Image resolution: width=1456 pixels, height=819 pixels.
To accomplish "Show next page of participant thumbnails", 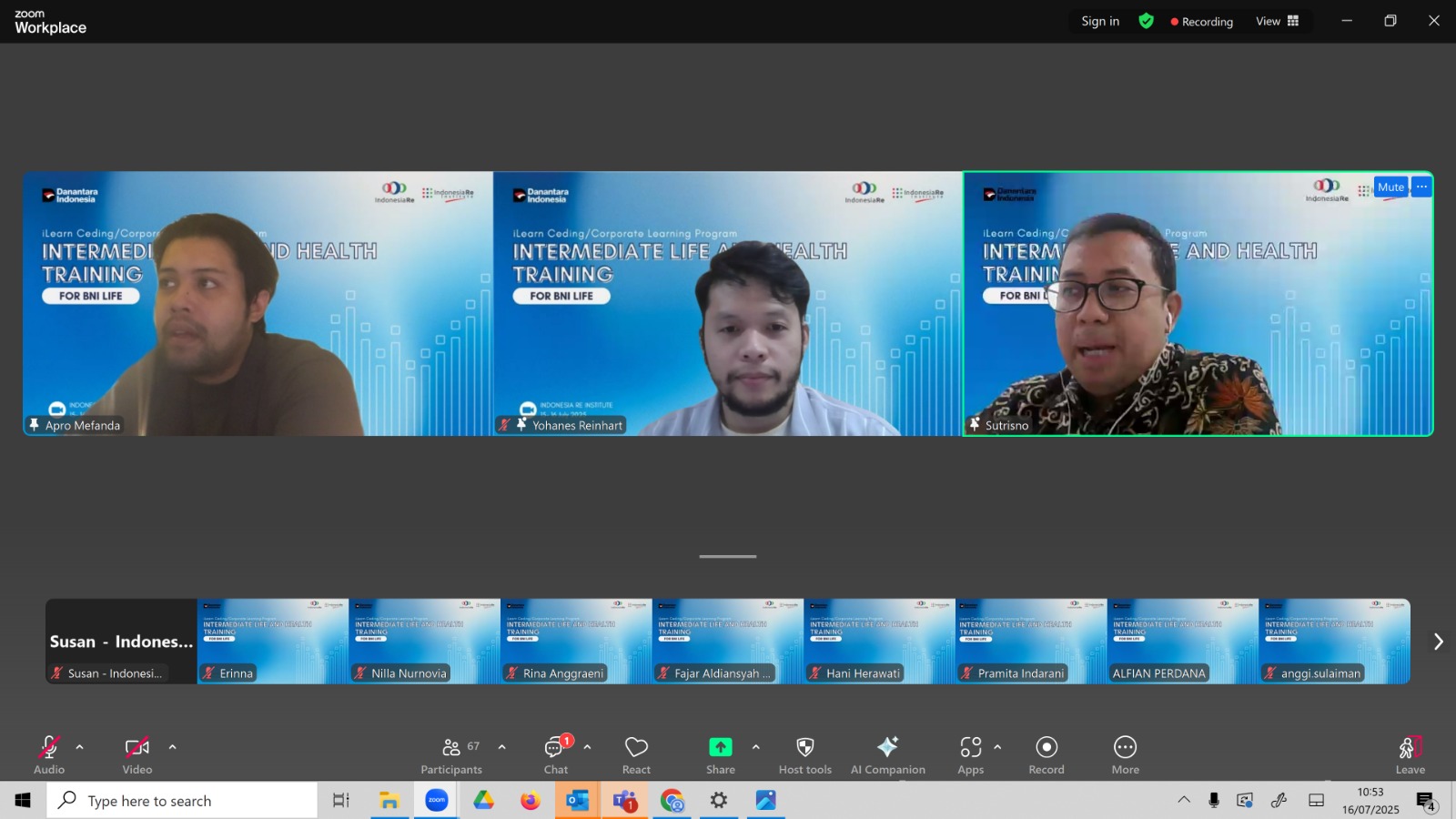I will [x=1438, y=642].
